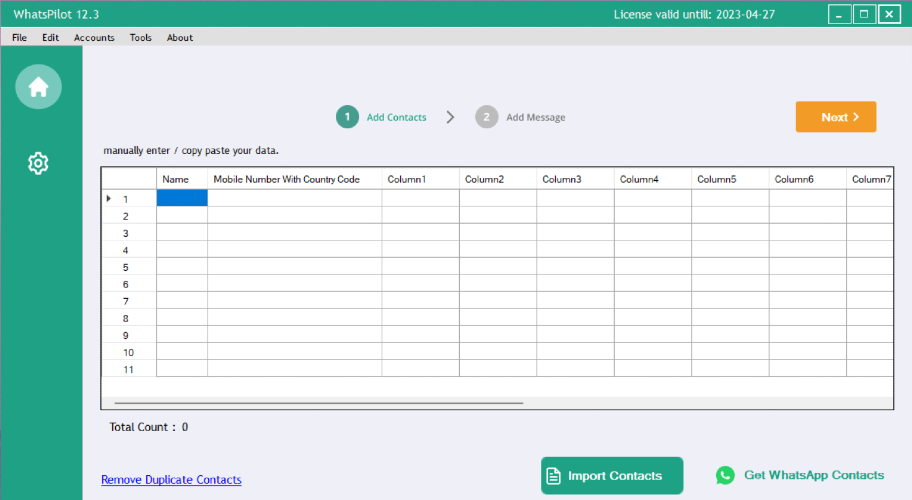Click Remove Duplicate Contacts link
The width and height of the screenshot is (912, 500).
[171, 480]
